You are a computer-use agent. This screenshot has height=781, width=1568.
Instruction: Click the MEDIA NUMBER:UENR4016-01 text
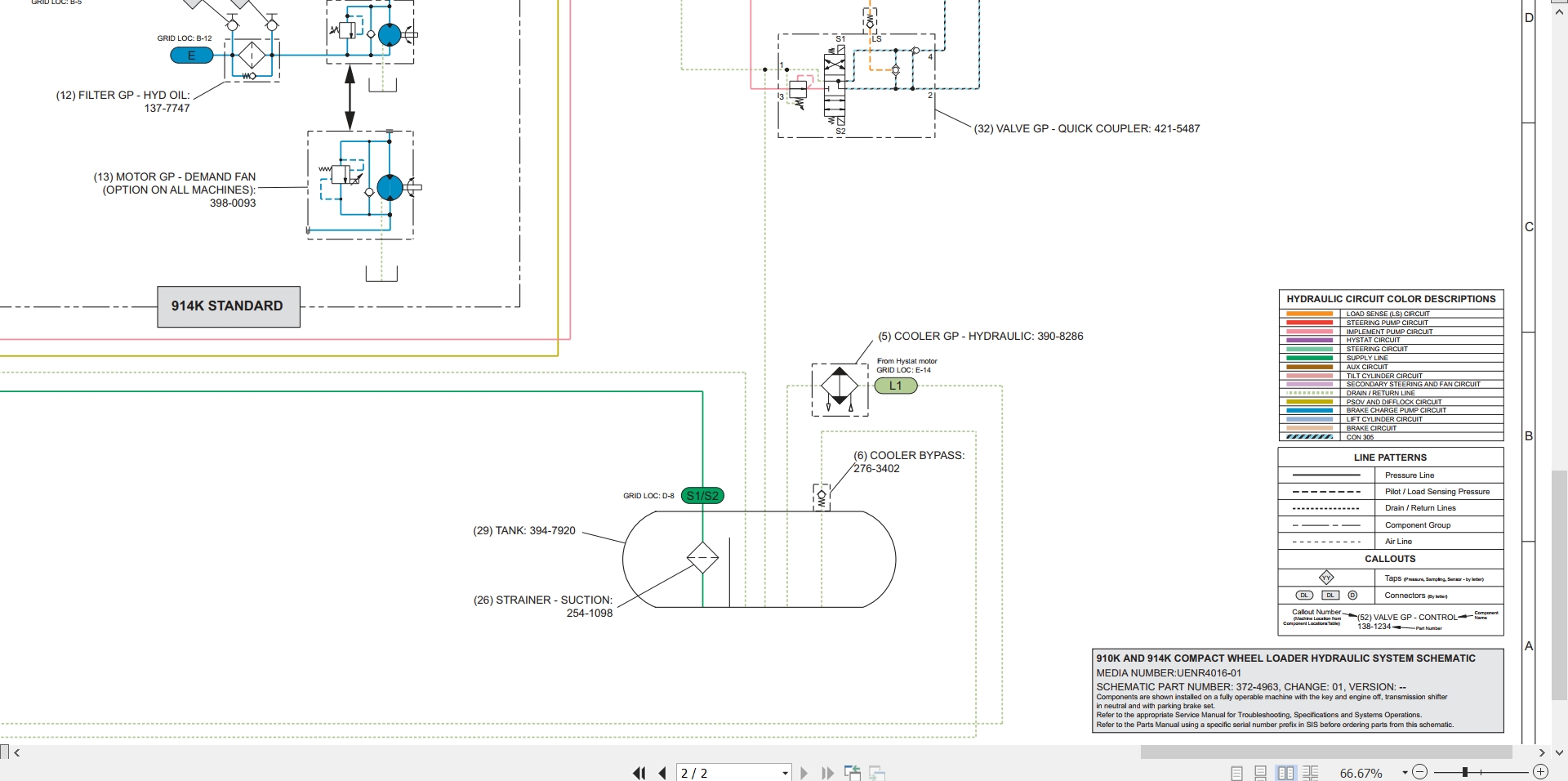[x=1168, y=673]
